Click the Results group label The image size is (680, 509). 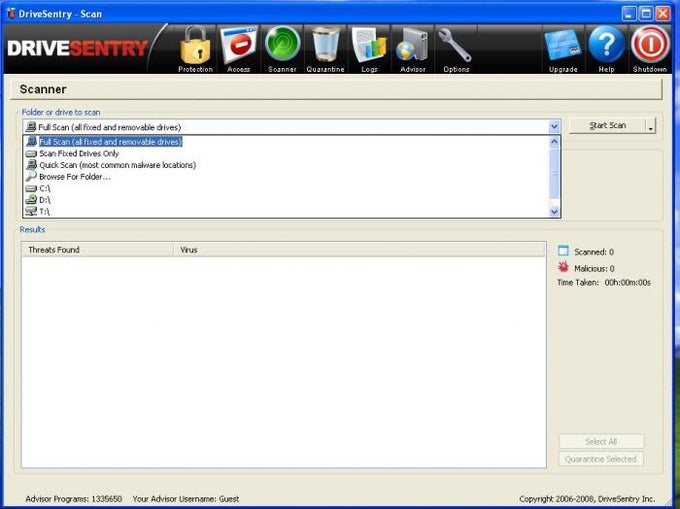click(x=33, y=229)
